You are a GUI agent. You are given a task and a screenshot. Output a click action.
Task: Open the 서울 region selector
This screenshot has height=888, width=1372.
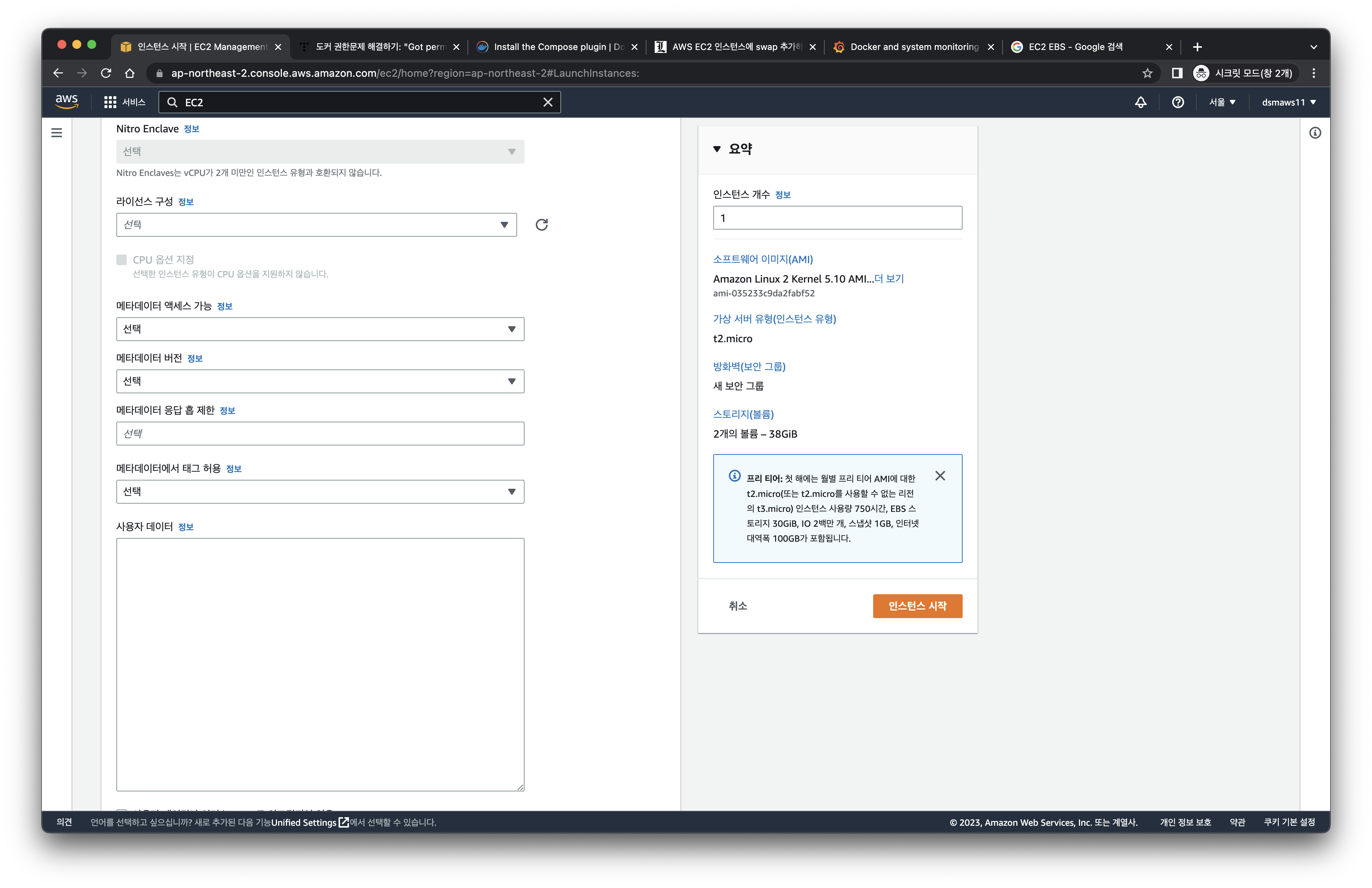click(1221, 102)
